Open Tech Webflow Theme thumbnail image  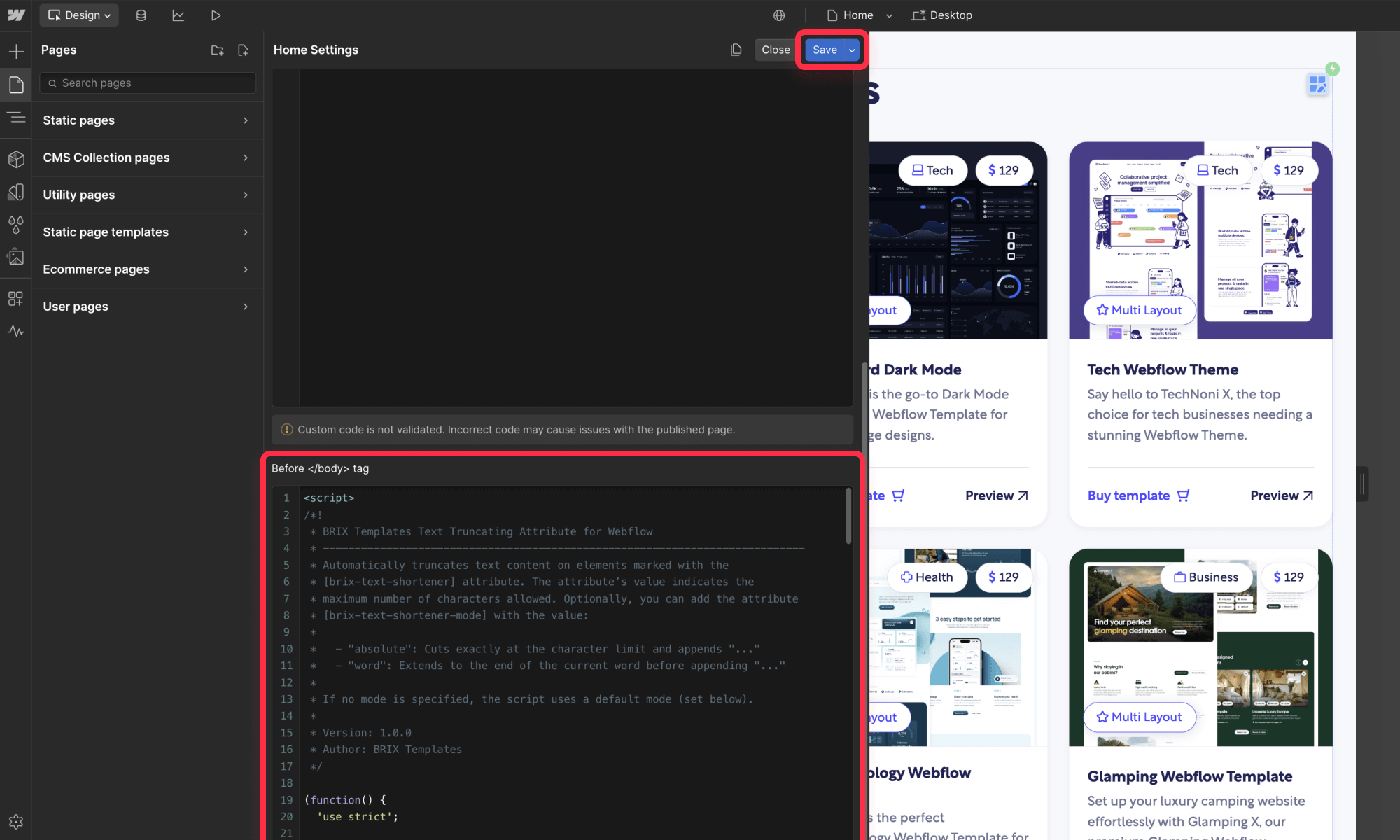(x=1200, y=241)
